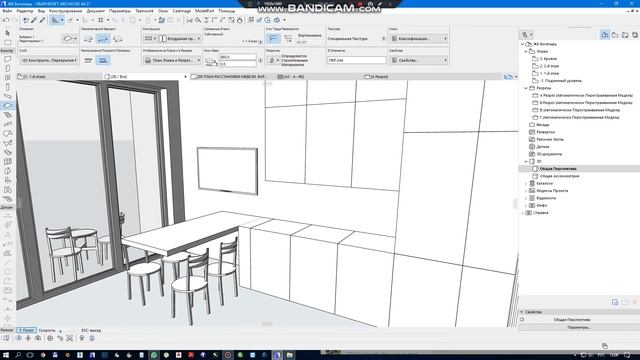Switch to 'A Разрез' tab

pyautogui.click(x=432, y=77)
